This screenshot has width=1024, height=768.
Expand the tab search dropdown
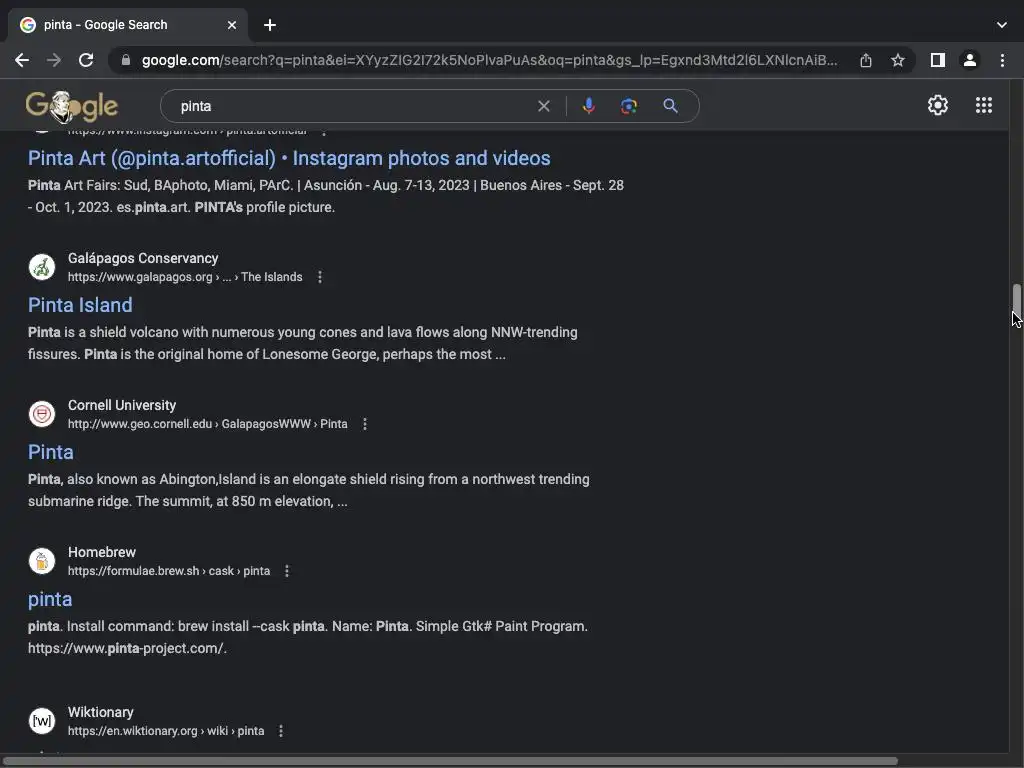click(1002, 25)
